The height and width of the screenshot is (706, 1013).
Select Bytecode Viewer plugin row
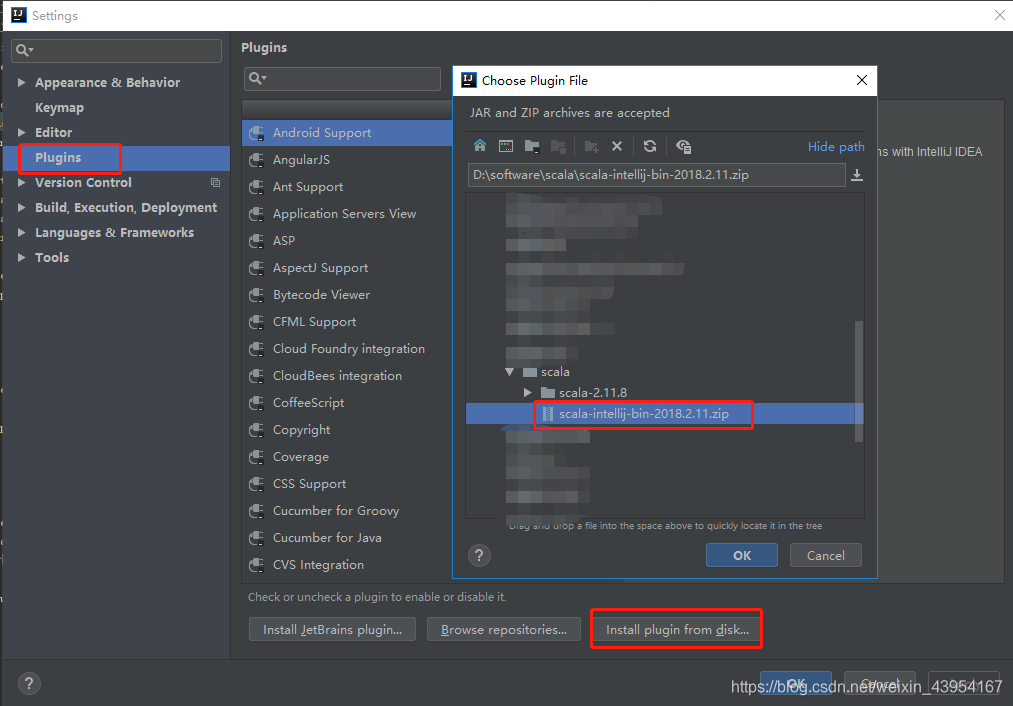tap(348, 295)
